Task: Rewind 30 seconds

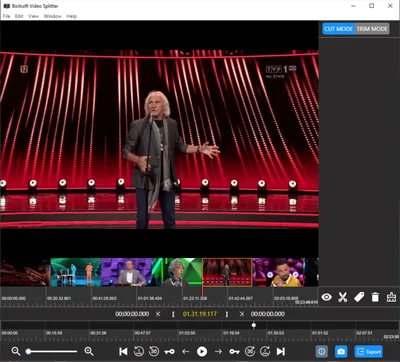Action: [x=154, y=351]
